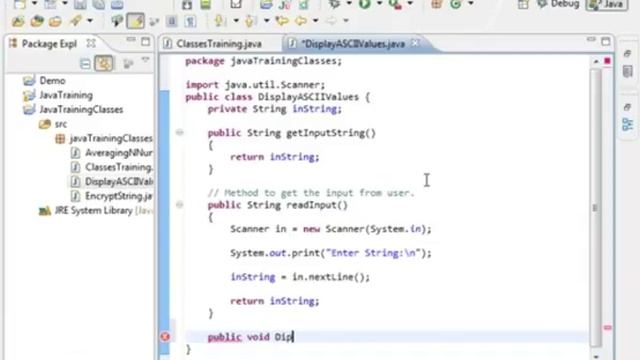Select the JavaTrainingClasses project
The image size is (640, 360).
click(81, 110)
